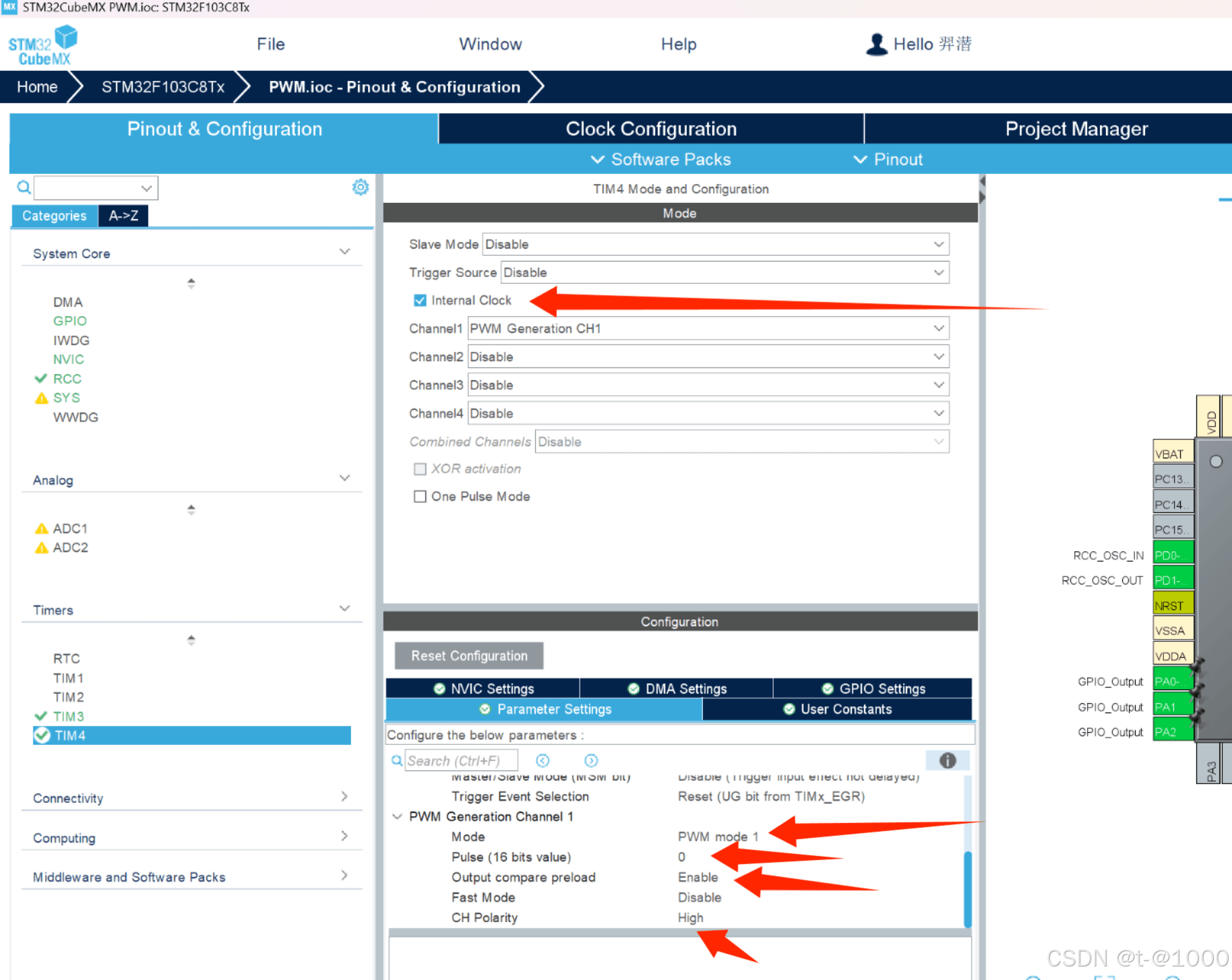
Task: Click the Pulse (16 bits value) field
Action: (681, 857)
